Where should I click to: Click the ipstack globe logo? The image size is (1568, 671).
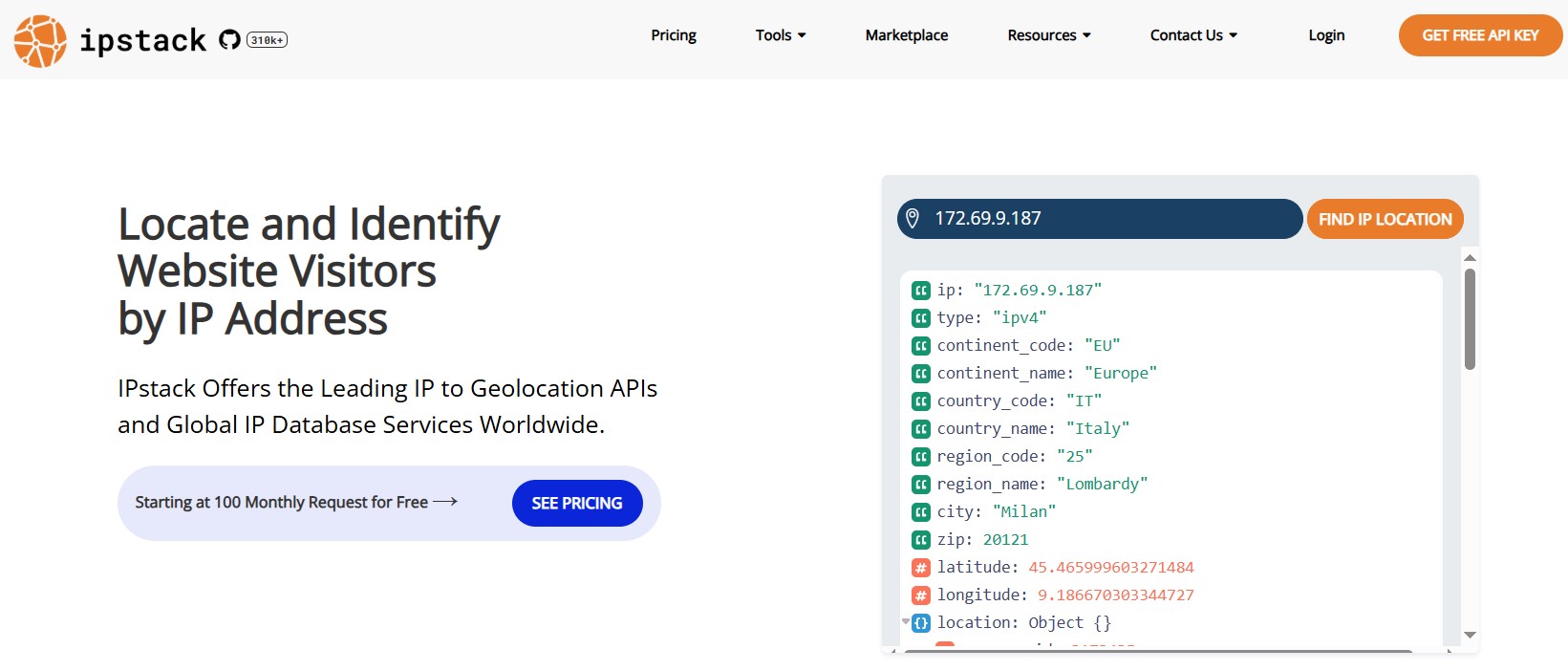click(x=40, y=41)
